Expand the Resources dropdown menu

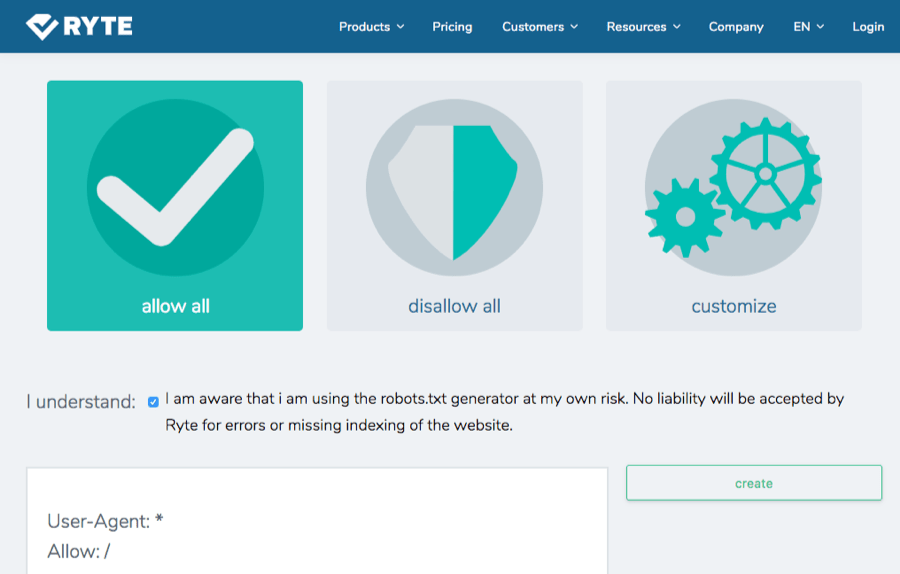point(643,27)
